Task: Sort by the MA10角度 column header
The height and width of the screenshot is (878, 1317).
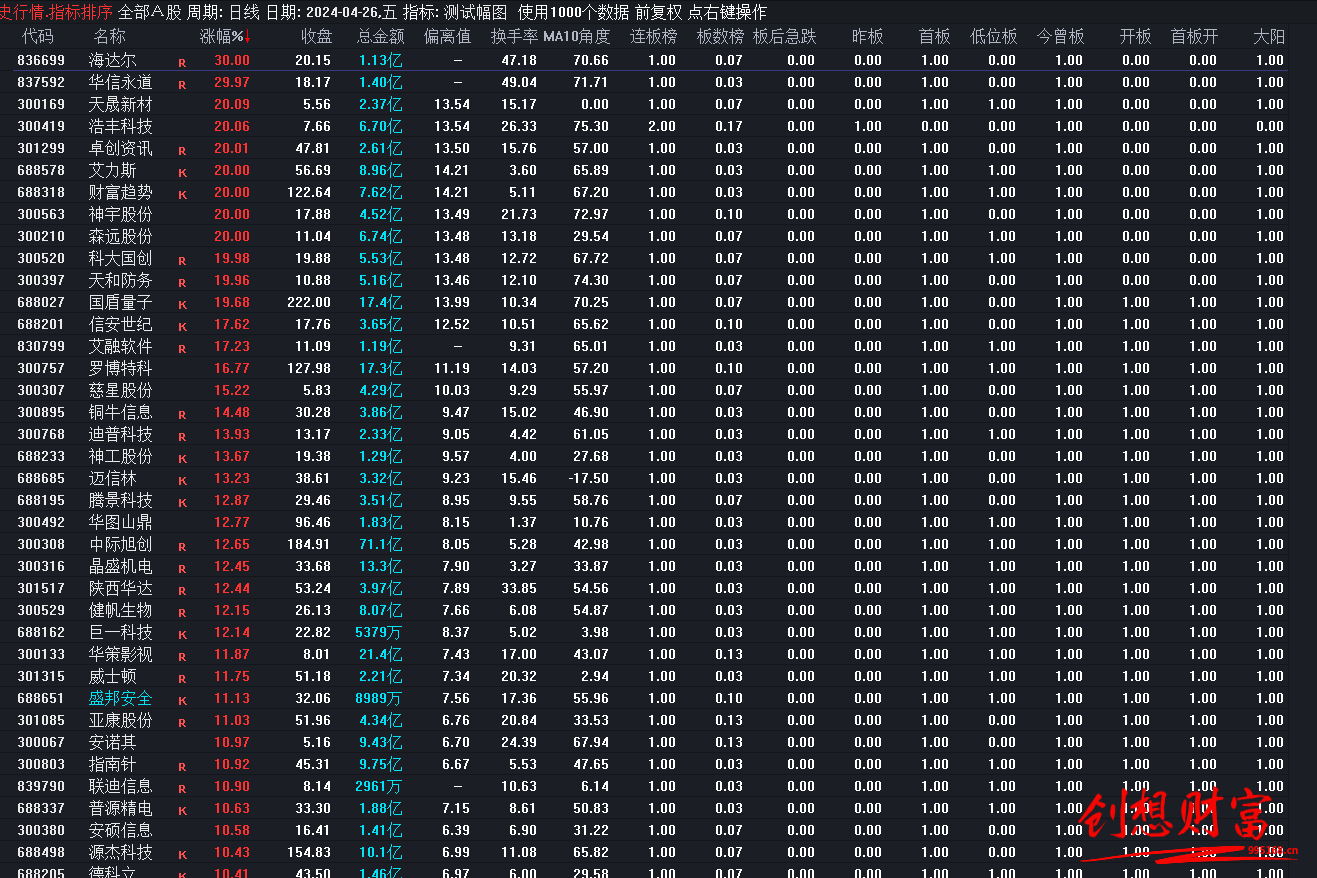Action: tap(576, 37)
